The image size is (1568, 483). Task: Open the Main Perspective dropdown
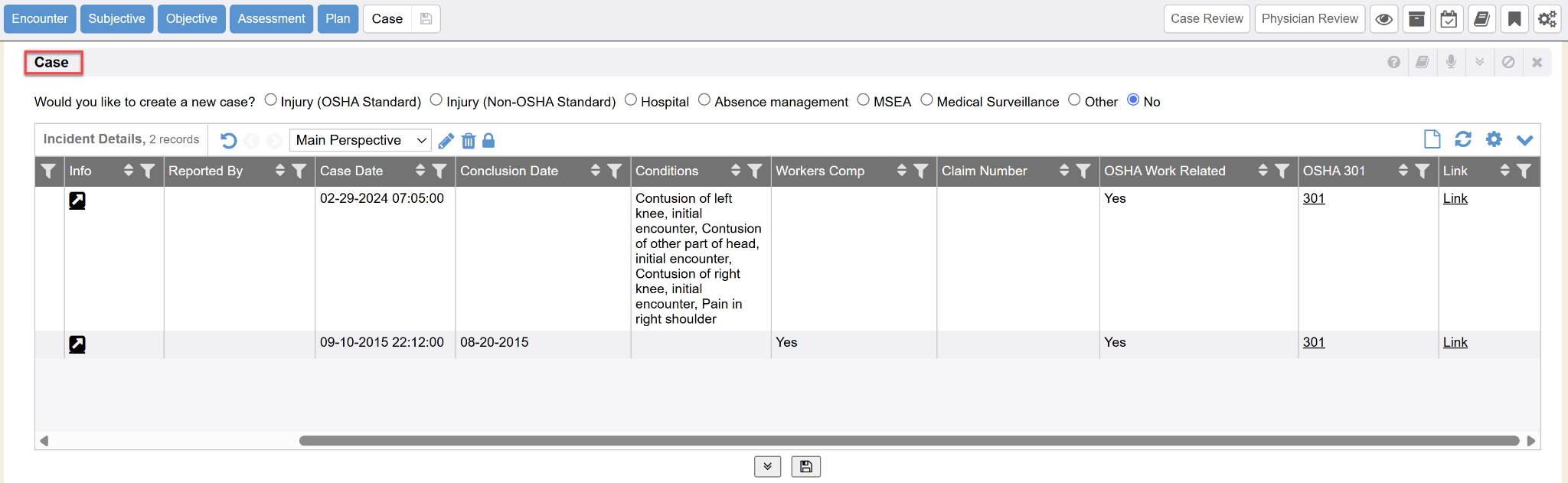pos(360,140)
